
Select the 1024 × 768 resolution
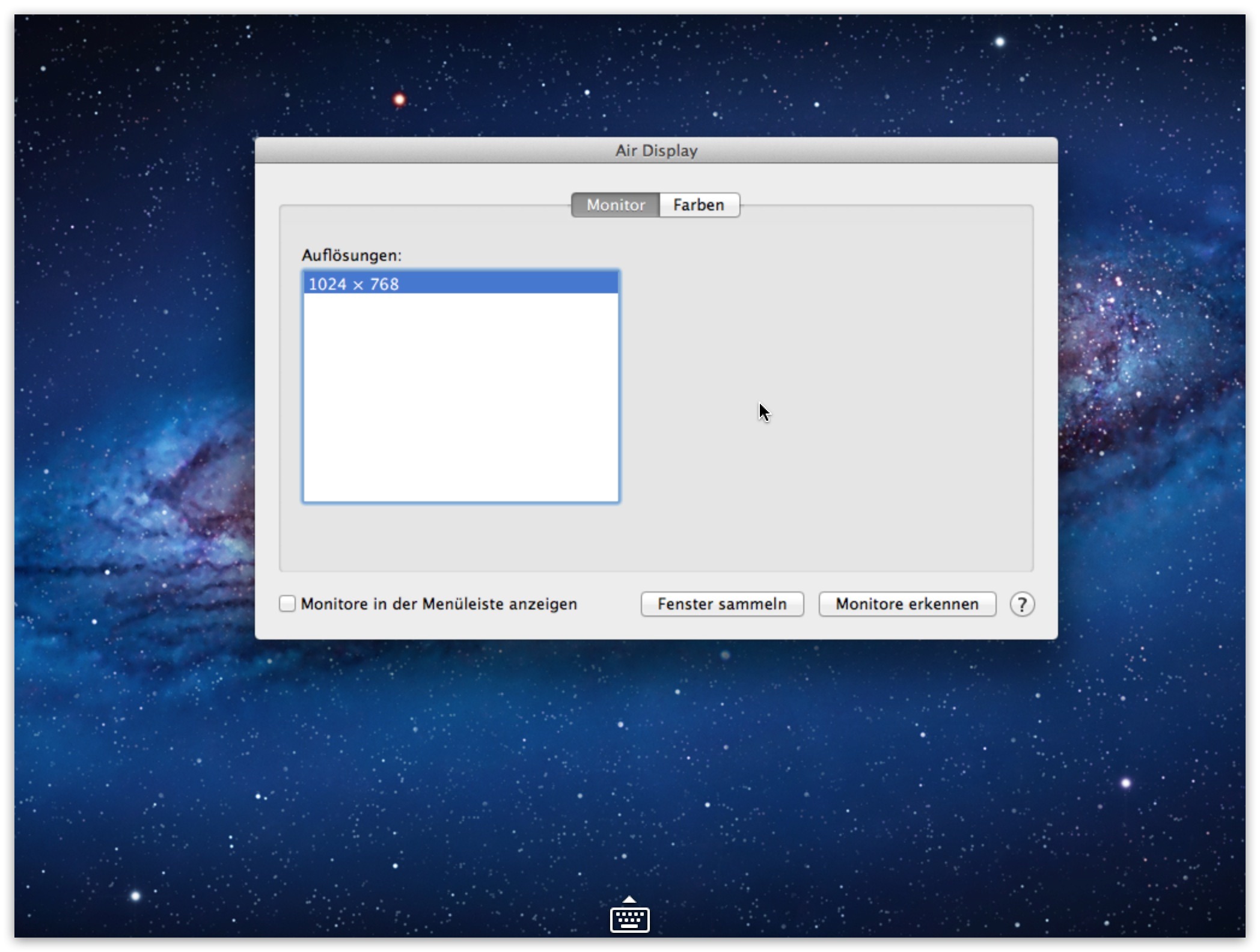461,284
